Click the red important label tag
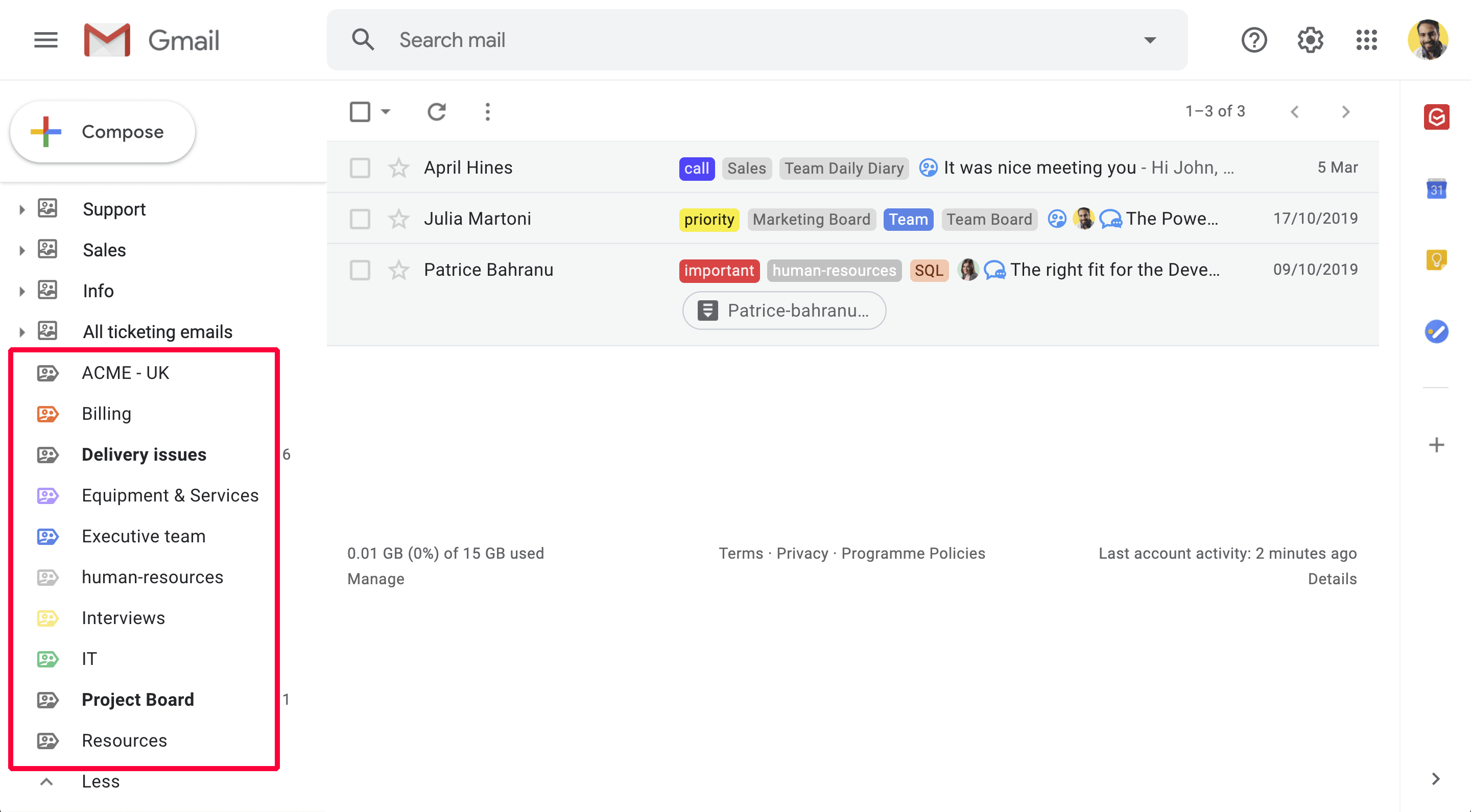Screen dimensions: 1471x812 click(x=719, y=270)
